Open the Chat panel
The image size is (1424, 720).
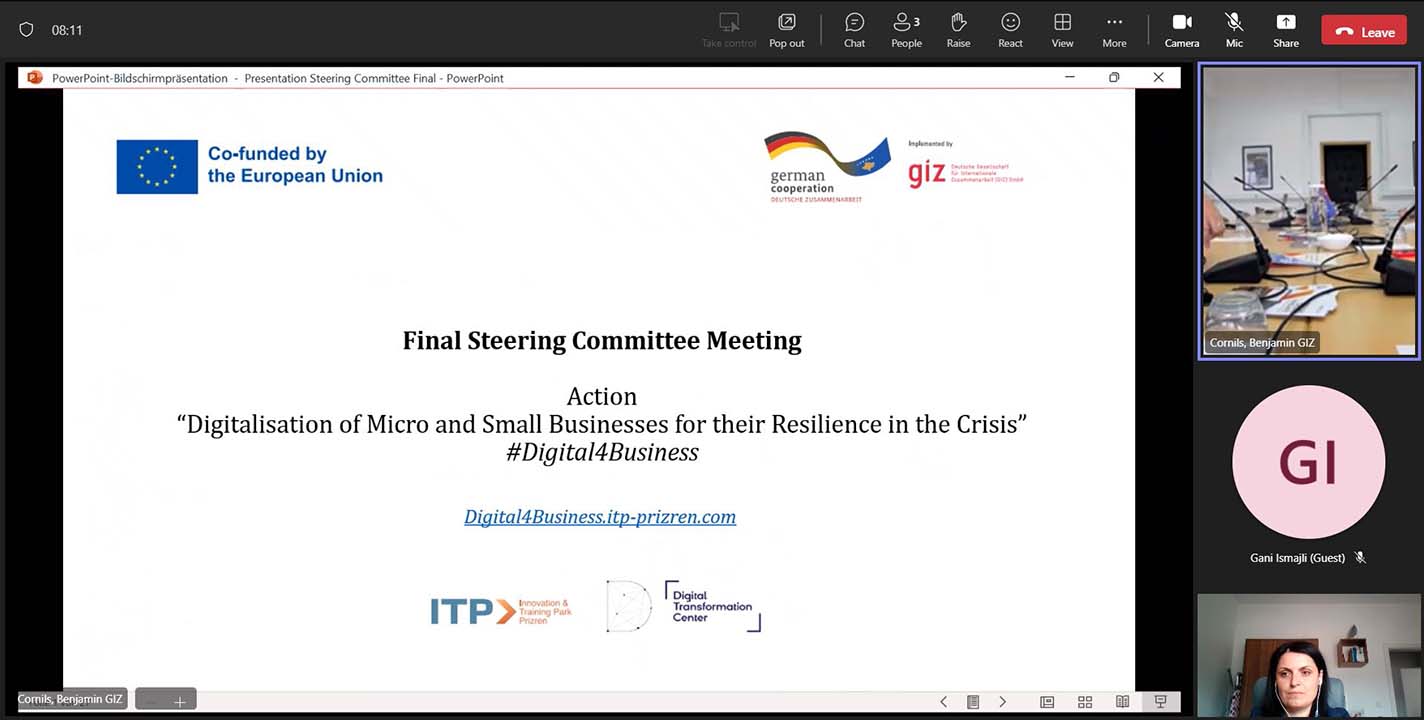854,30
